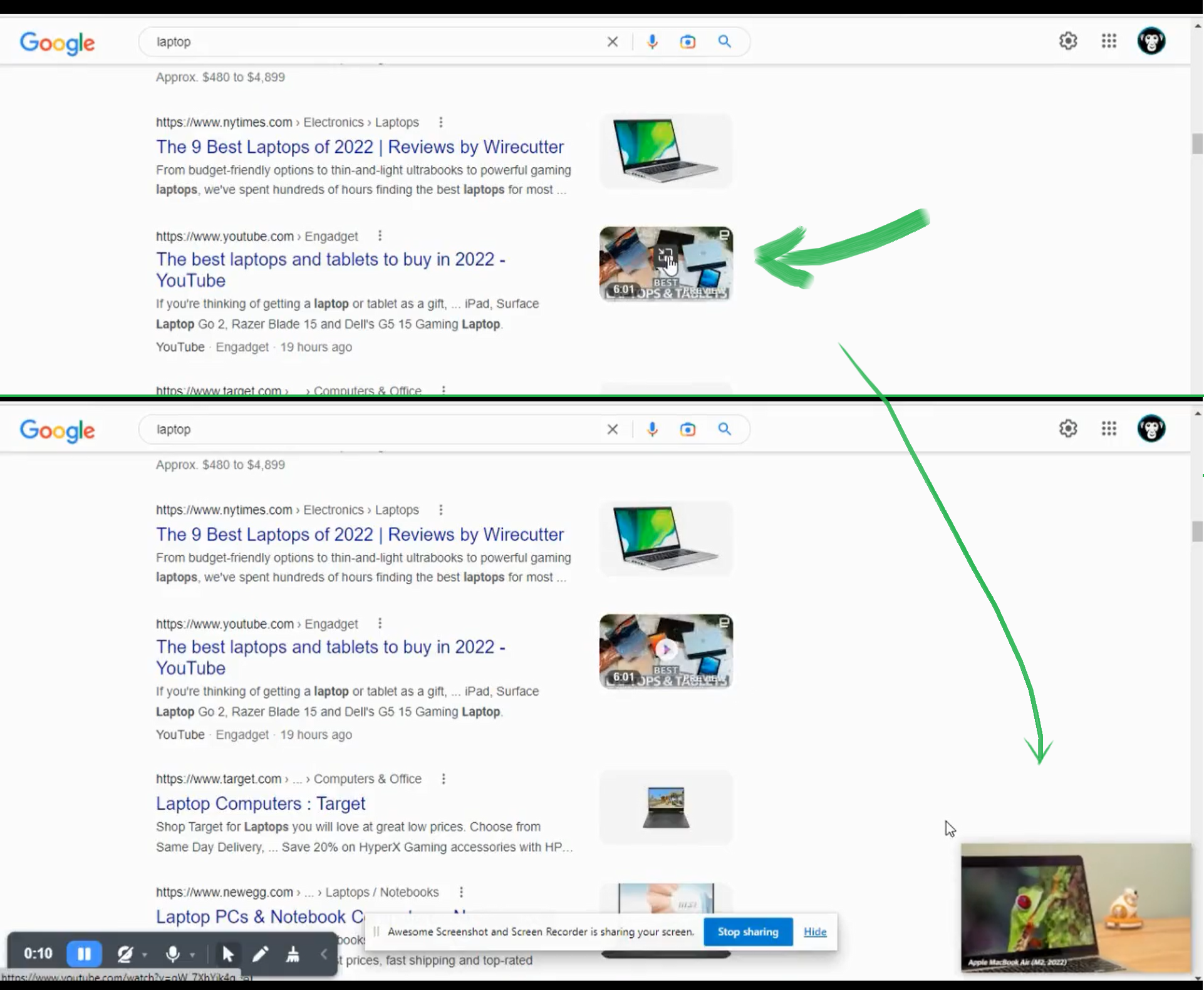Open three-dot menu beside Target result
Screen dimensions: 1204x990
[x=444, y=779]
